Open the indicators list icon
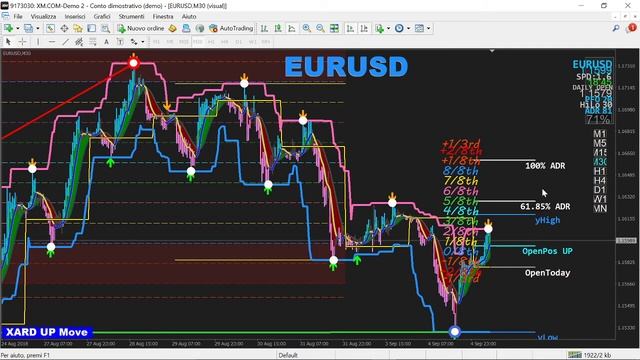This screenshot has height=360, width=640. [380, 28]
